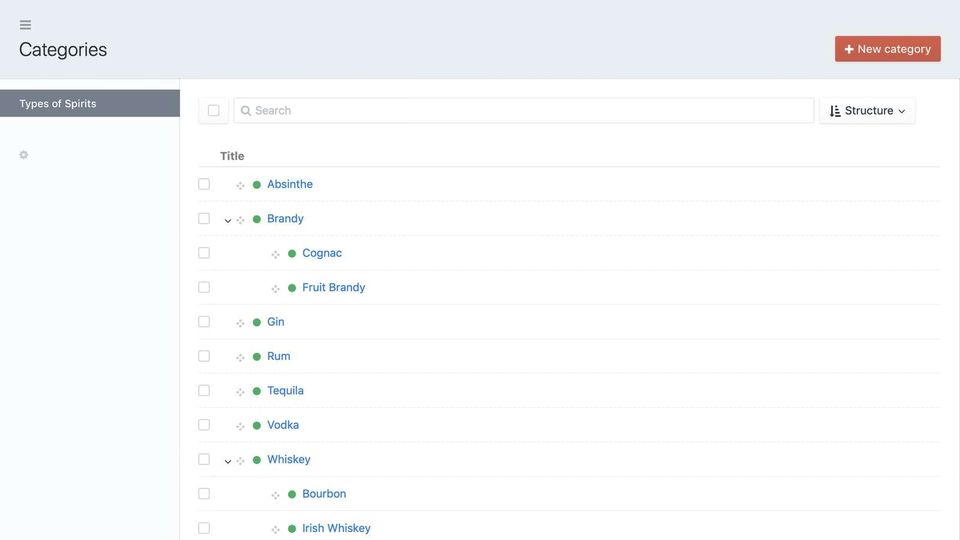Open the Bourbon category
The image size is (960, 540).
tap(324, 493)
